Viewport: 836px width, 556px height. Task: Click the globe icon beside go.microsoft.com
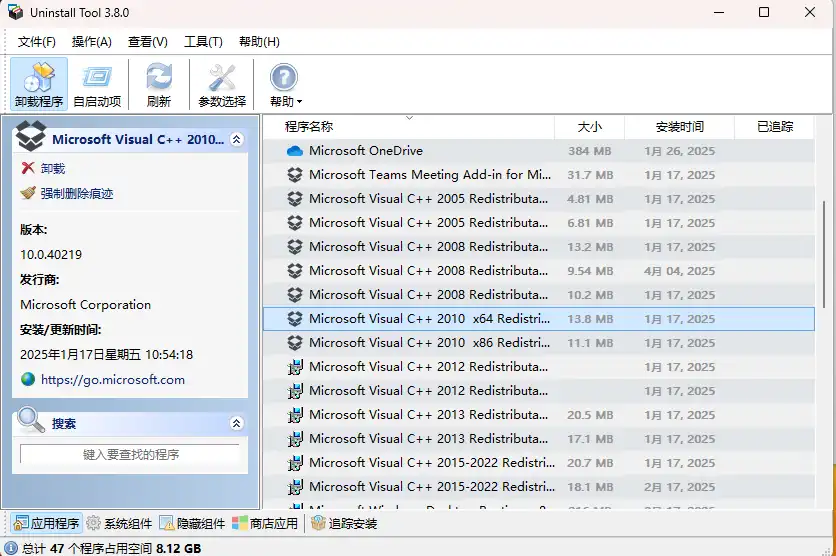pyautogui.click(x=28, y=380)
